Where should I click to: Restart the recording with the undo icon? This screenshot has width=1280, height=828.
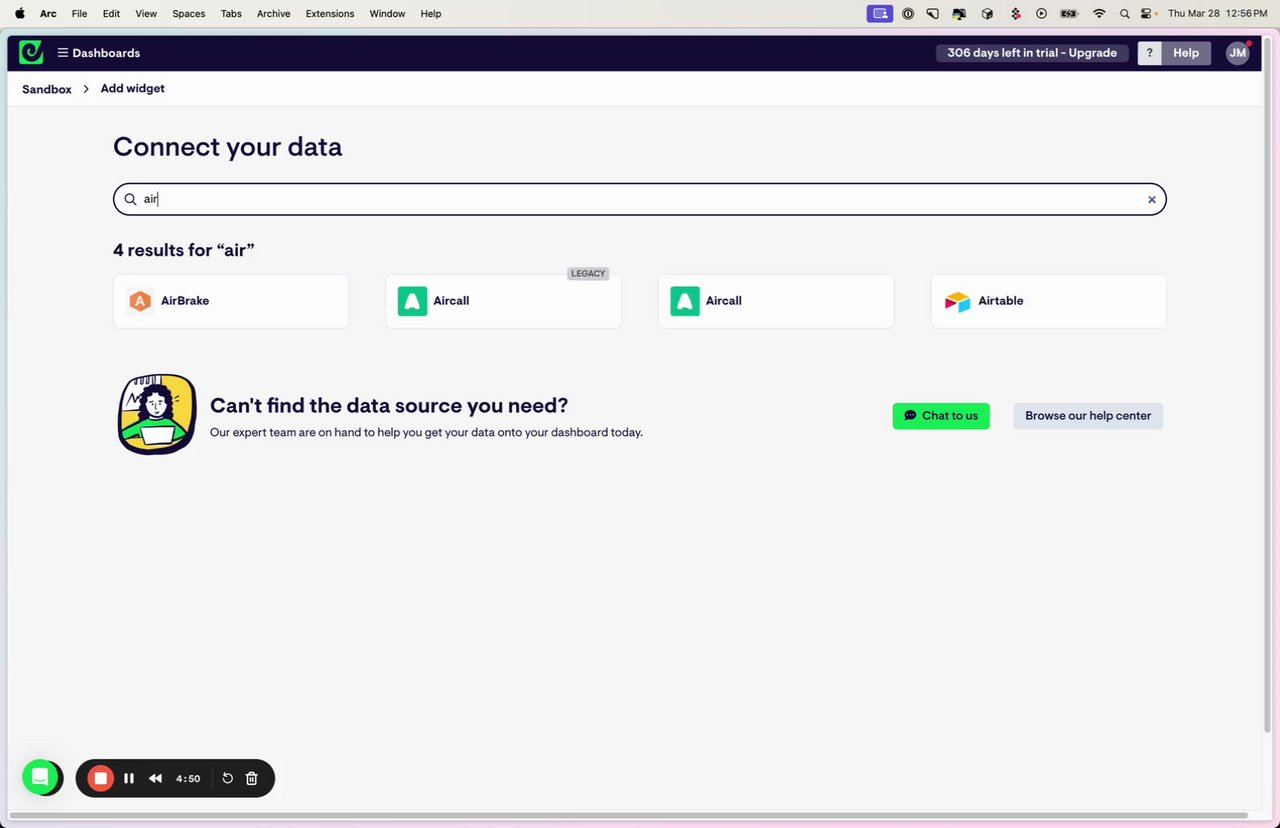click(x=227, y=778)
